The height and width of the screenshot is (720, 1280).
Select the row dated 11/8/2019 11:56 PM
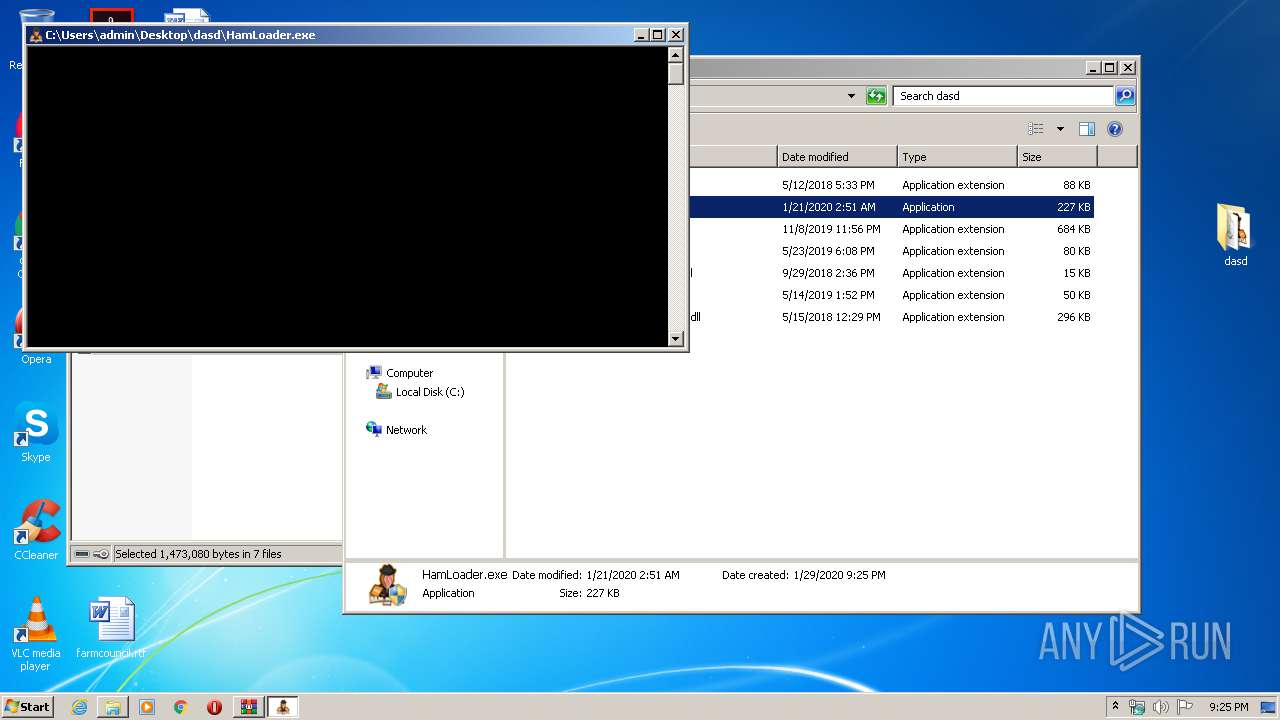coord(890,229)
